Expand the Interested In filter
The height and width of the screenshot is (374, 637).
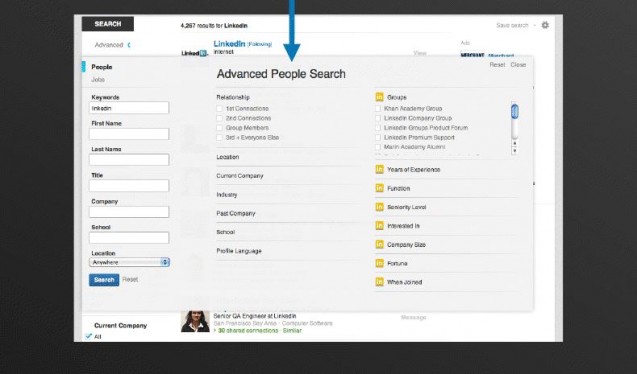[403, 226]
